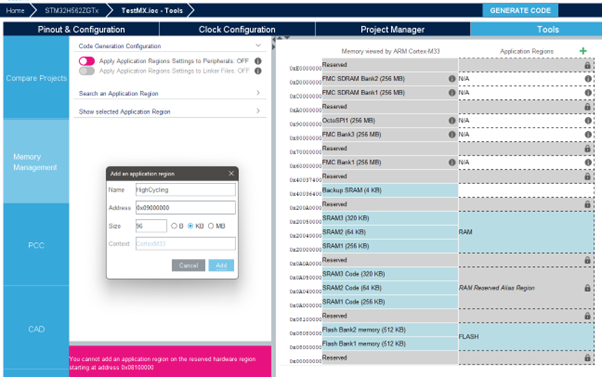Image resolution: width=602 pixels, height=377 pixels.
Task: Click lock icon on Reserved row at 0x08100000
Action: point(587,316)
